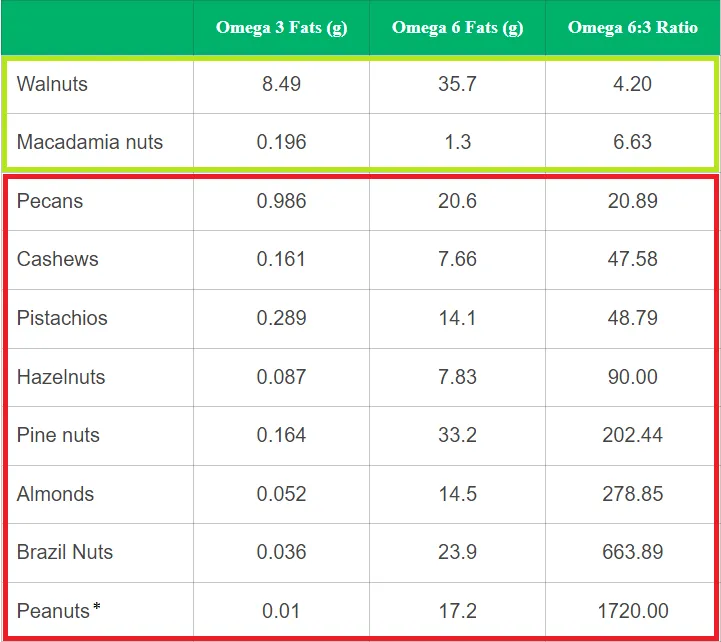Click Brazil Nuts ratio value 663.89
Viewport: 721px width, 642px height.
pyautogui.click(x=633, y=552)
